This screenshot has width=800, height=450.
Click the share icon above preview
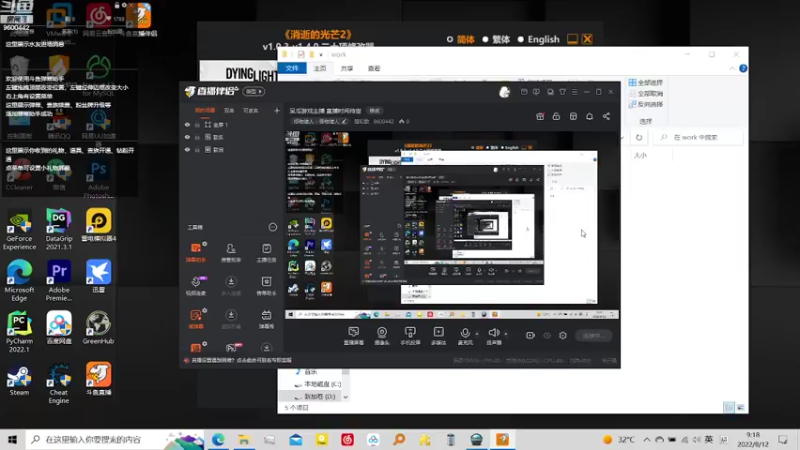[606, 116]
